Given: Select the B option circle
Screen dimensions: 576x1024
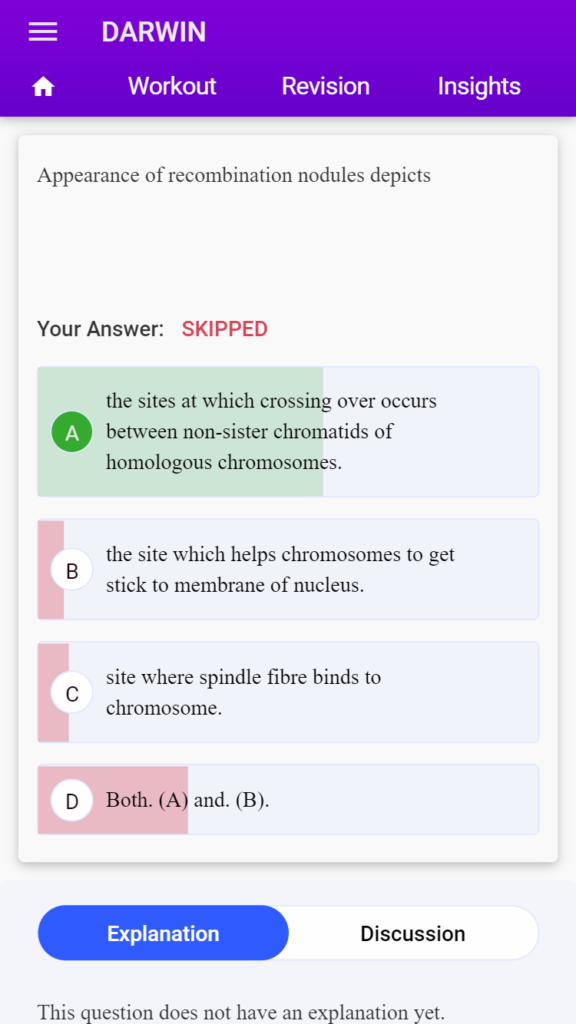Looking at the screenshot, I should (72, 570).
